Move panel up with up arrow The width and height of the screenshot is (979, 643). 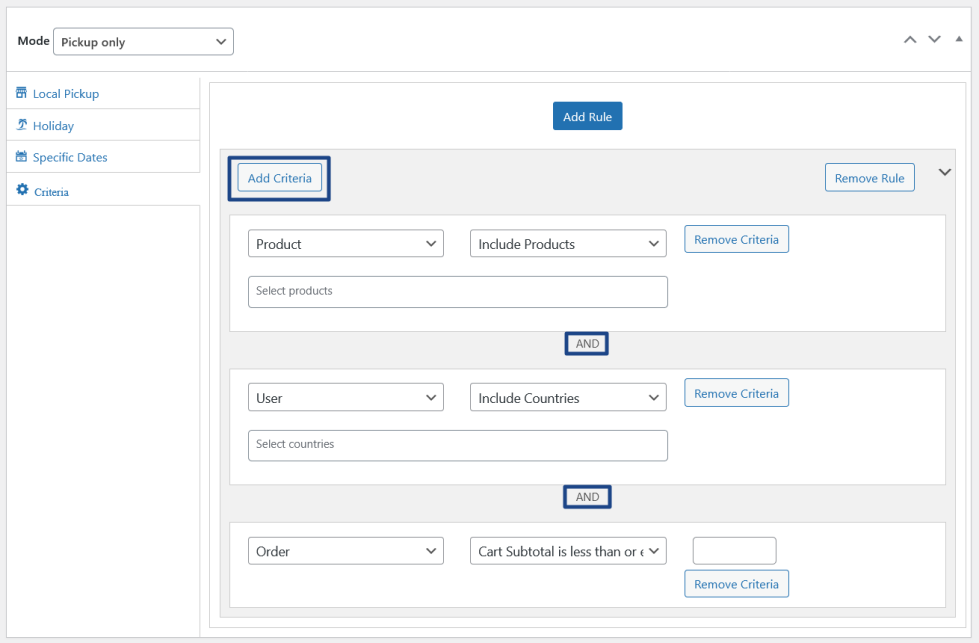(909, 40)
